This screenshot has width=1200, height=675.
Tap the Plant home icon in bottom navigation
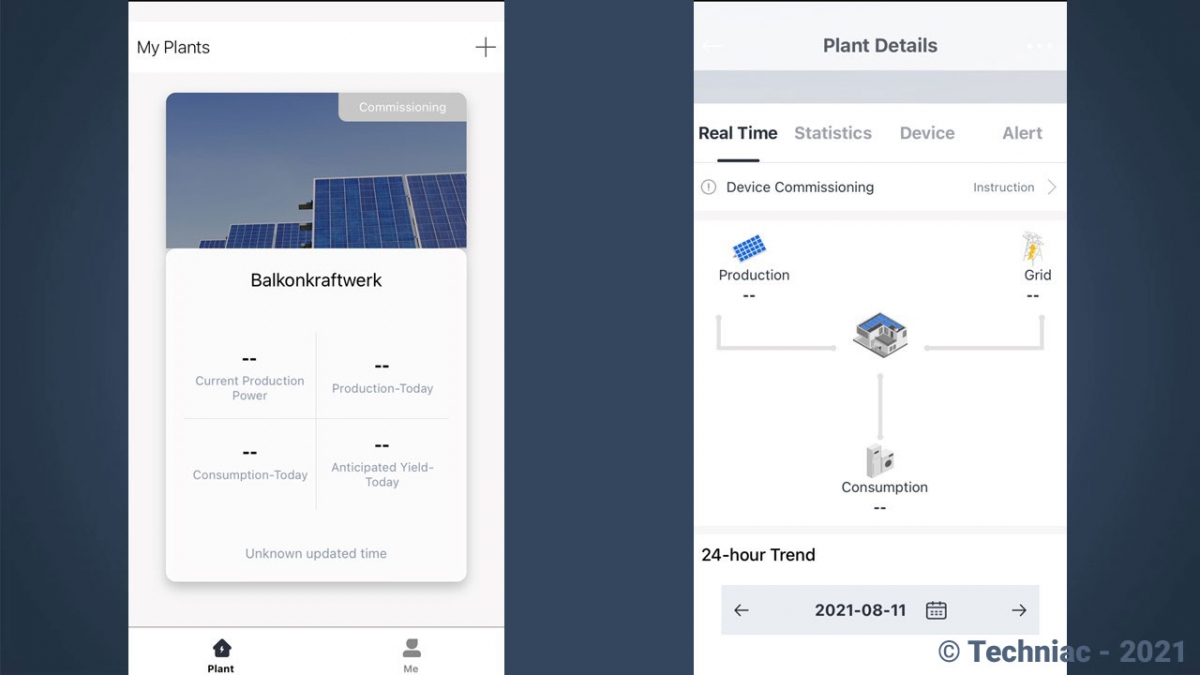(221, 648)
